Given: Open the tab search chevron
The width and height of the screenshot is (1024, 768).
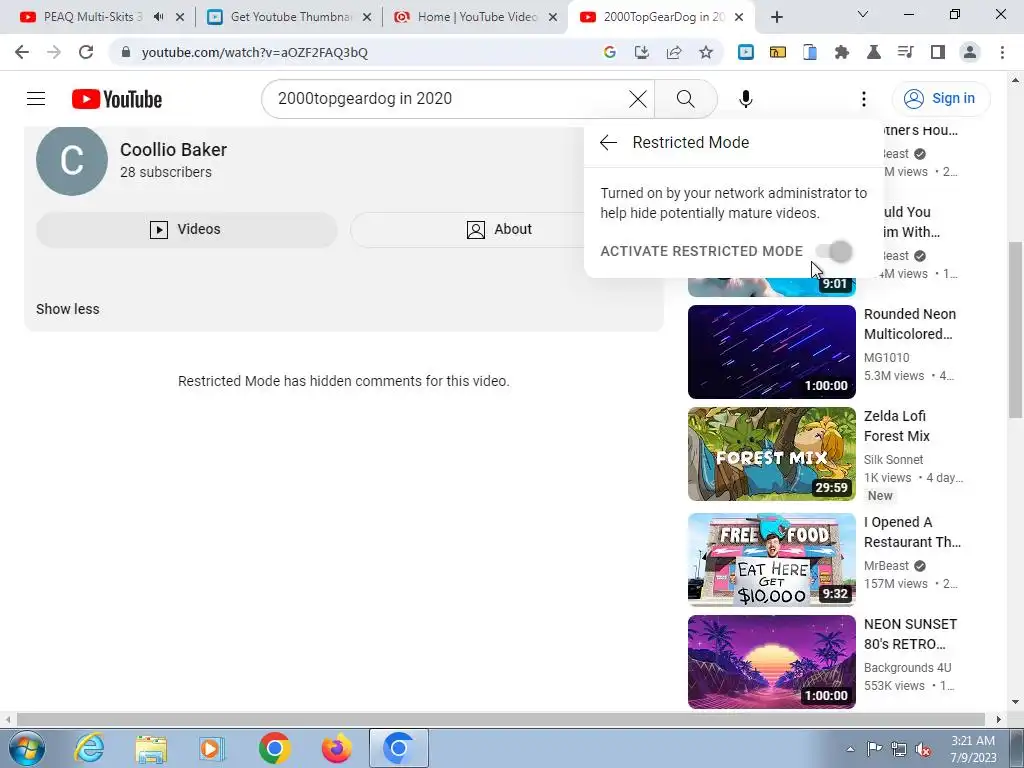Looking at the screenshot, I should pyautogui.click(x=863, y=14).
